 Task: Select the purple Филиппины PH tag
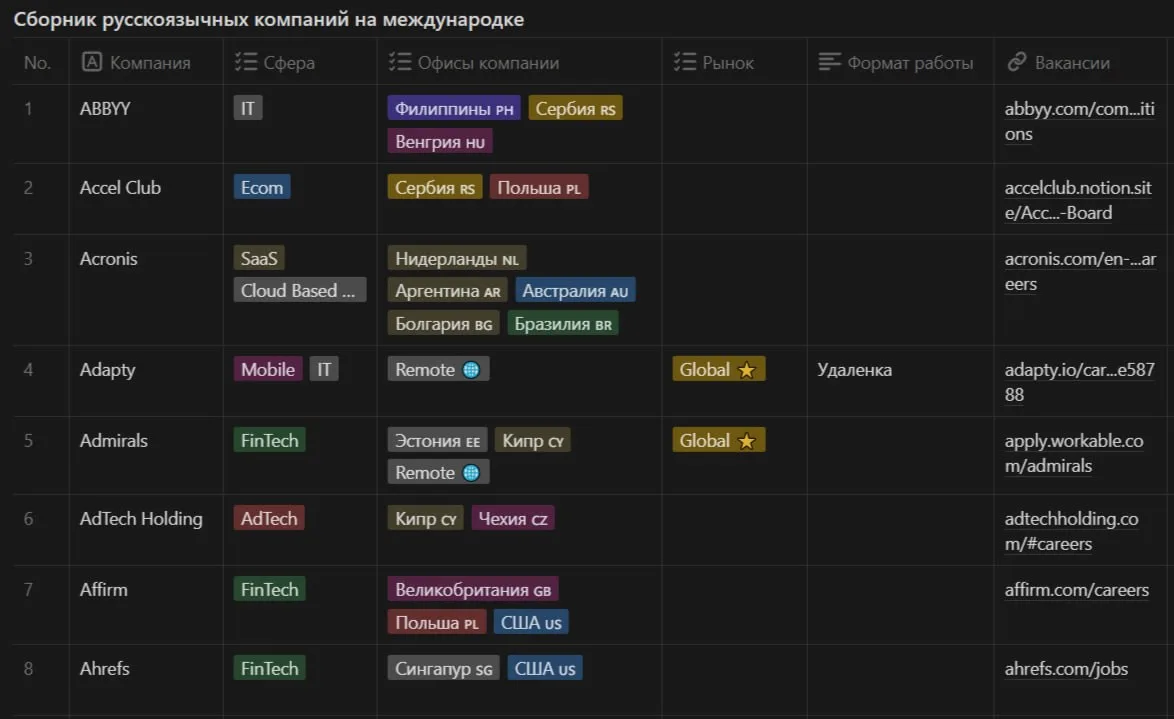pos(454,109)
